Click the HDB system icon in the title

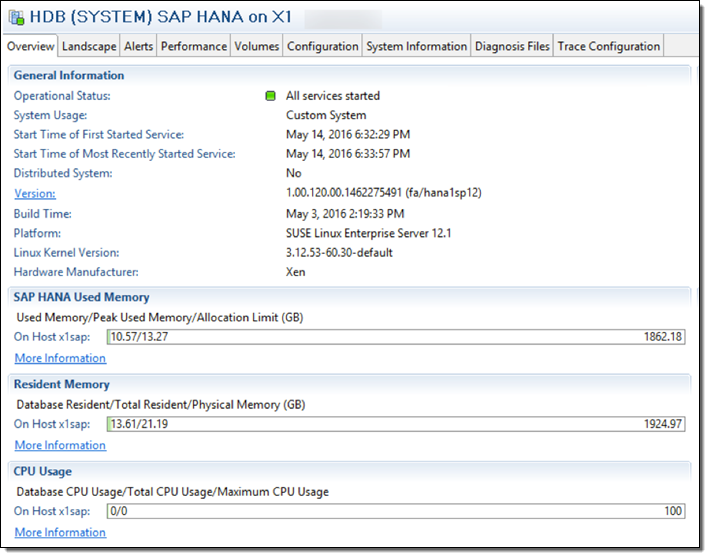(x=17, y=17)
